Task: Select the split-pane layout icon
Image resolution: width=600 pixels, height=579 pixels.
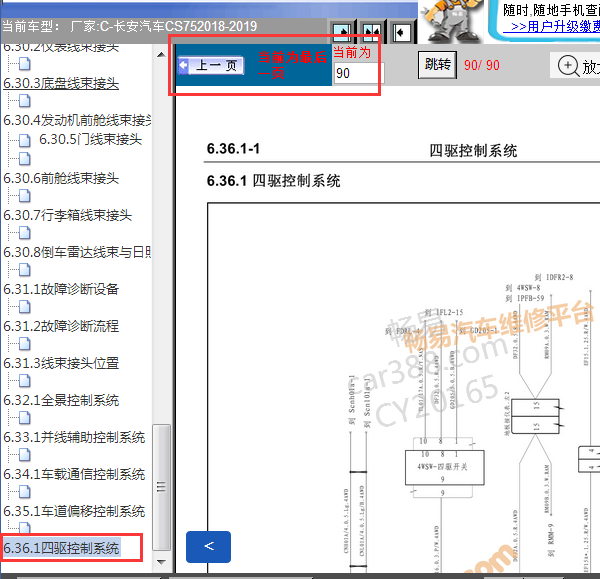Action: coord(372,32)
